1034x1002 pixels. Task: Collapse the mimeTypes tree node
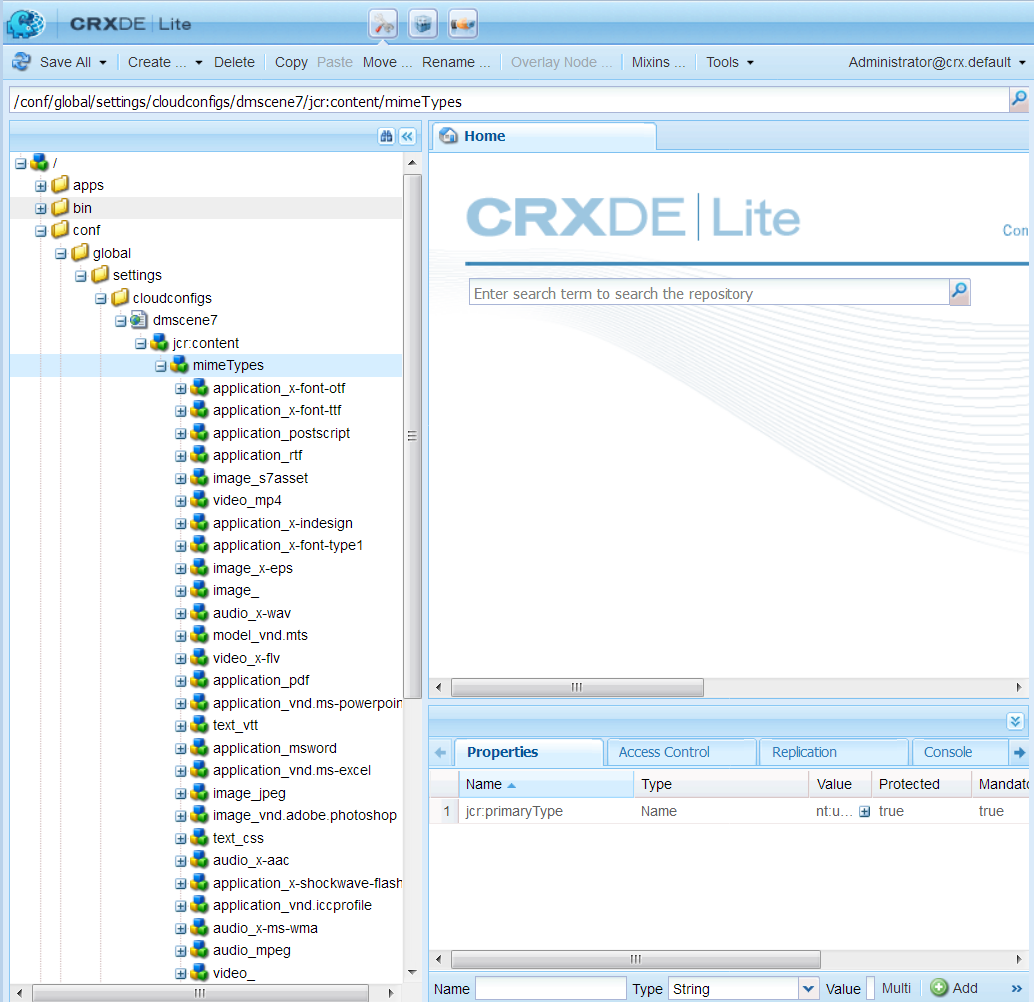pos(161,366)
